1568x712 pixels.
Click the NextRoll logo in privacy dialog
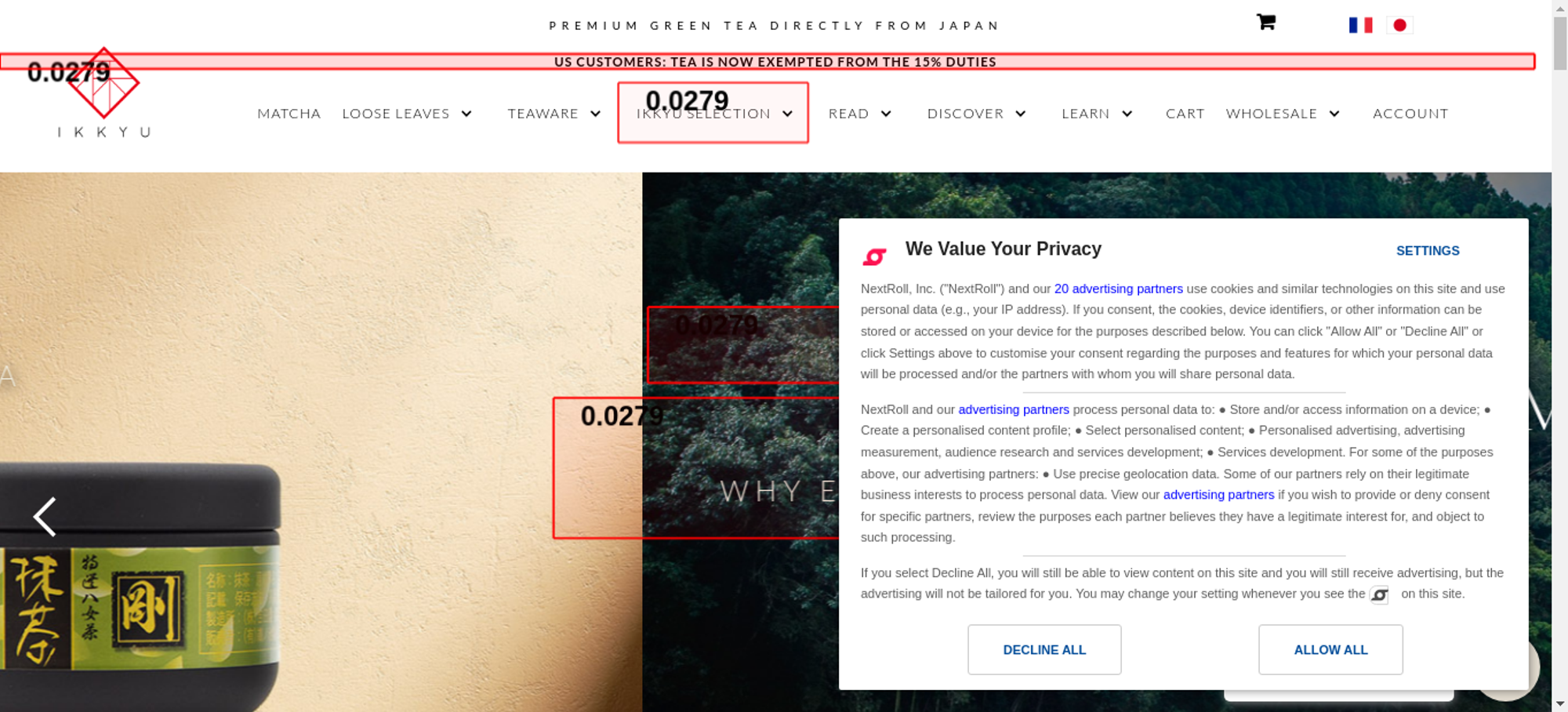[874, 256]
